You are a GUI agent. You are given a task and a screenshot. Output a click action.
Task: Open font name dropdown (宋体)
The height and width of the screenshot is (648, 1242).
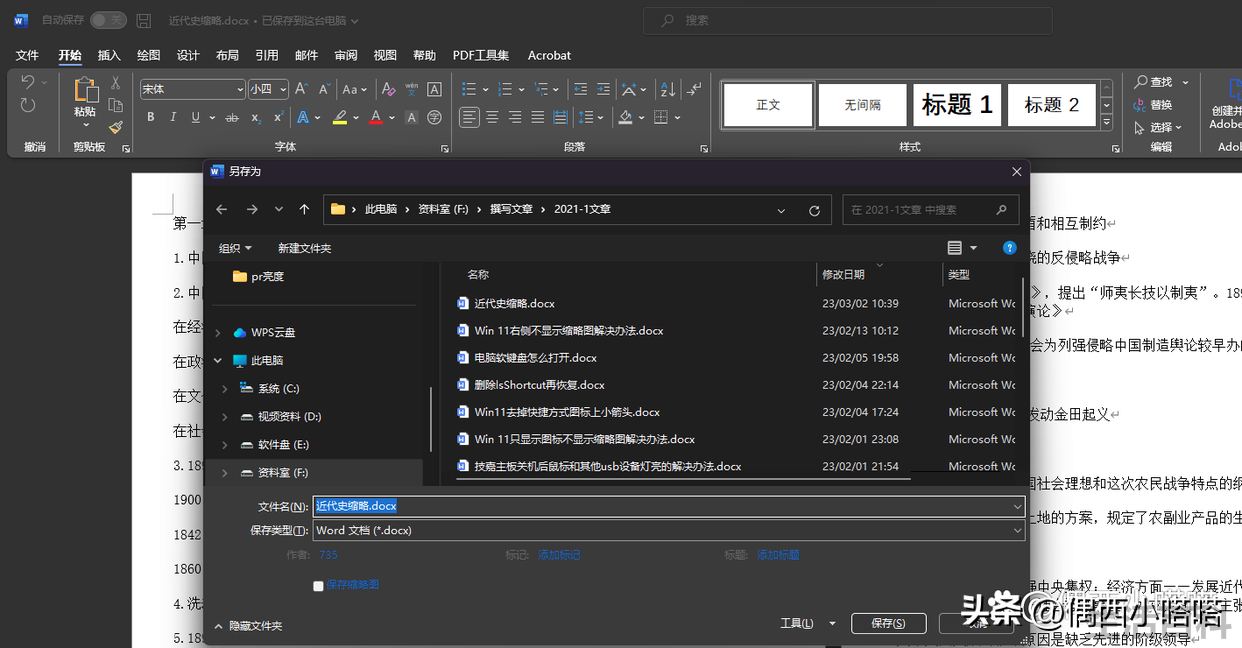point(240,89)
